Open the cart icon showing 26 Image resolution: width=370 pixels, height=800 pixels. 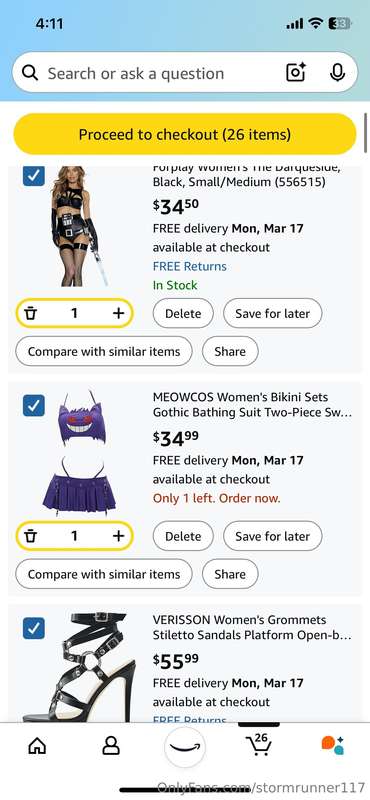(x=259, y=745)
